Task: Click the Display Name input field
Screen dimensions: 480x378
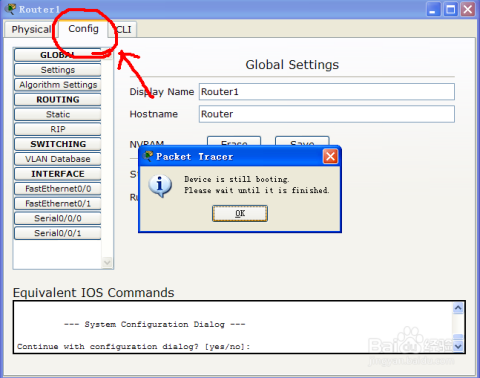Action: 327,92
